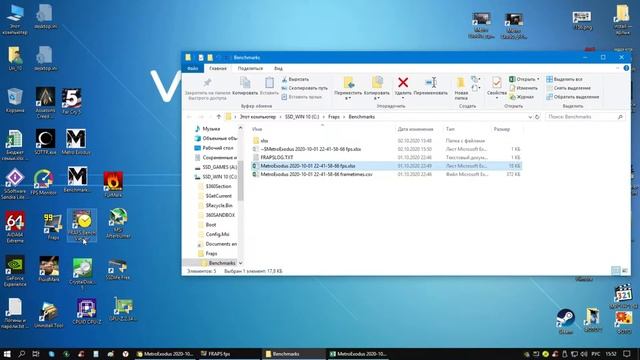Click the Copy to folder icon
The height and width of the screenshot is (360, 640).
click(x=377, y=82)
